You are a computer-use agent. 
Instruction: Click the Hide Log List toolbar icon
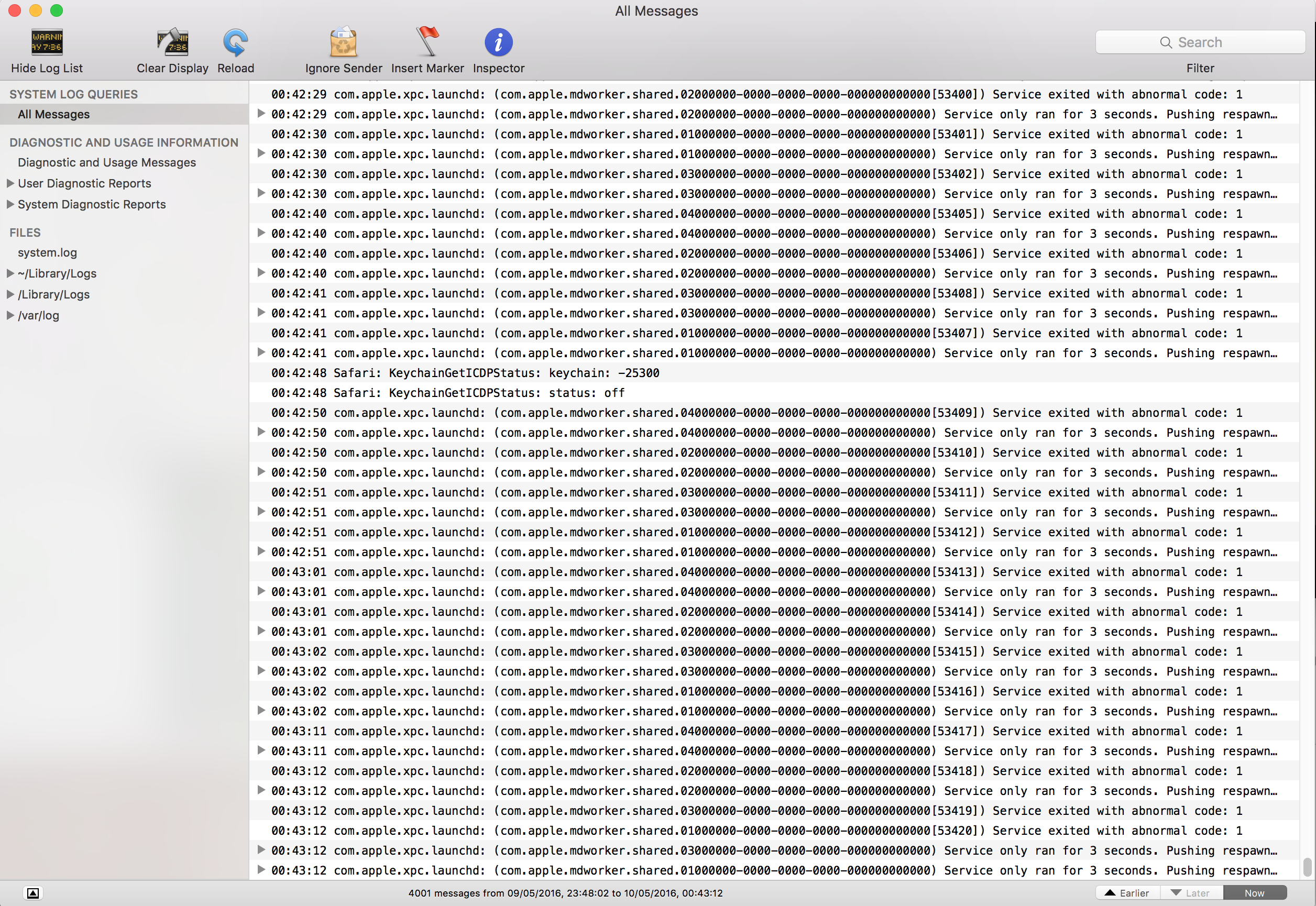[x=47, y=42]
